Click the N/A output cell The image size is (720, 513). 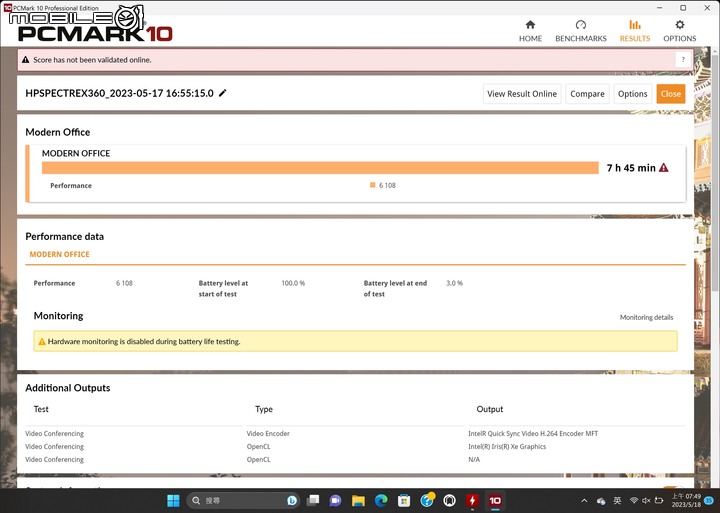pos(474,459)
